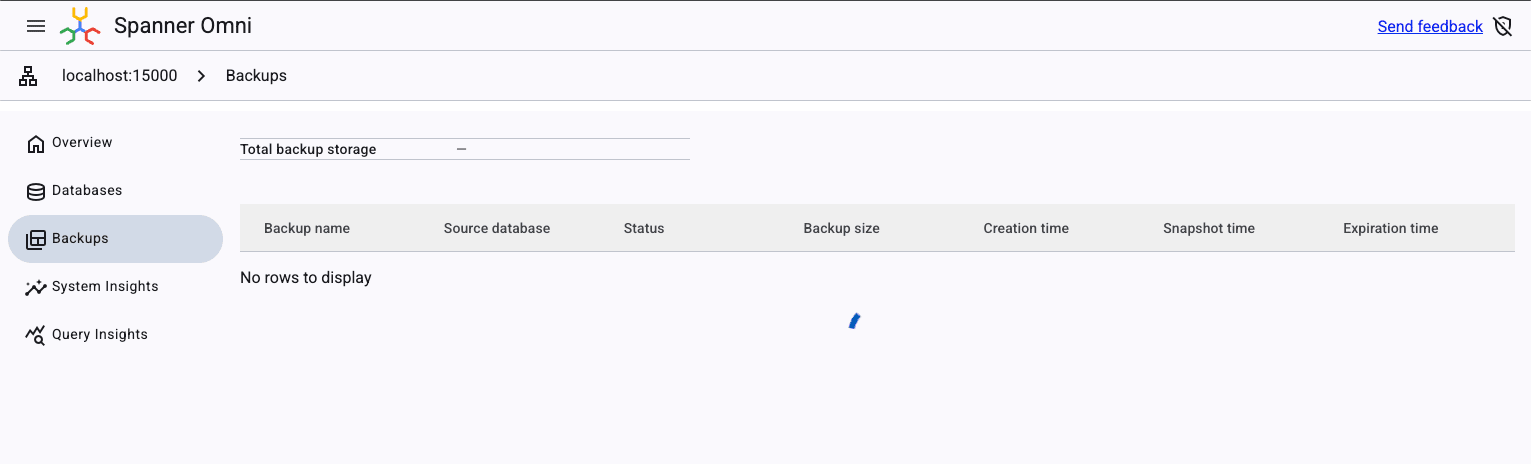The width and height of the screenshot is (1531, 464).
Task: Click the instance network icon in breadcrumb
Action: 28,76
